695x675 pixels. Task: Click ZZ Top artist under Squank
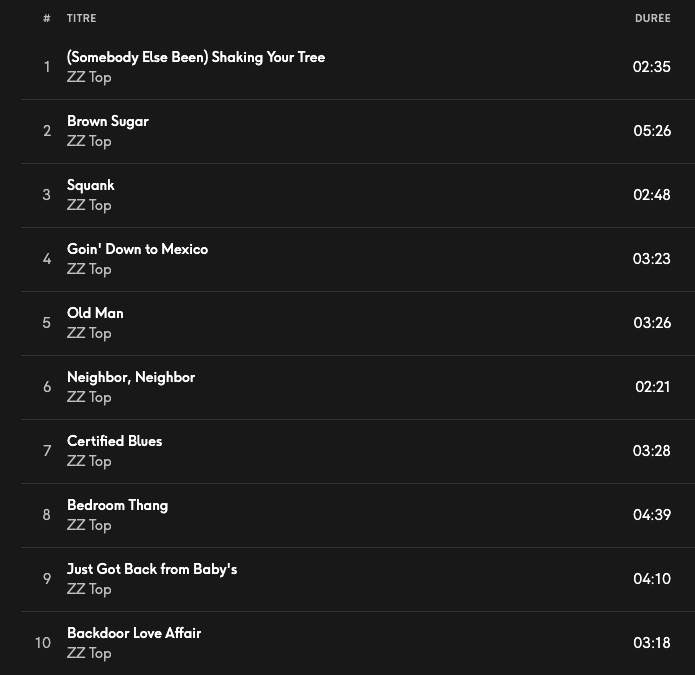coord(89,205)
